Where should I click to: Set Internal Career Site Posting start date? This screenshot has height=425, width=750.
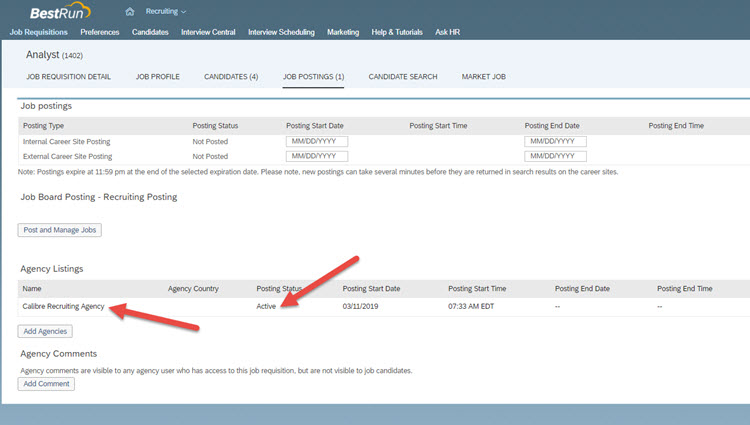tap(317, 142)
